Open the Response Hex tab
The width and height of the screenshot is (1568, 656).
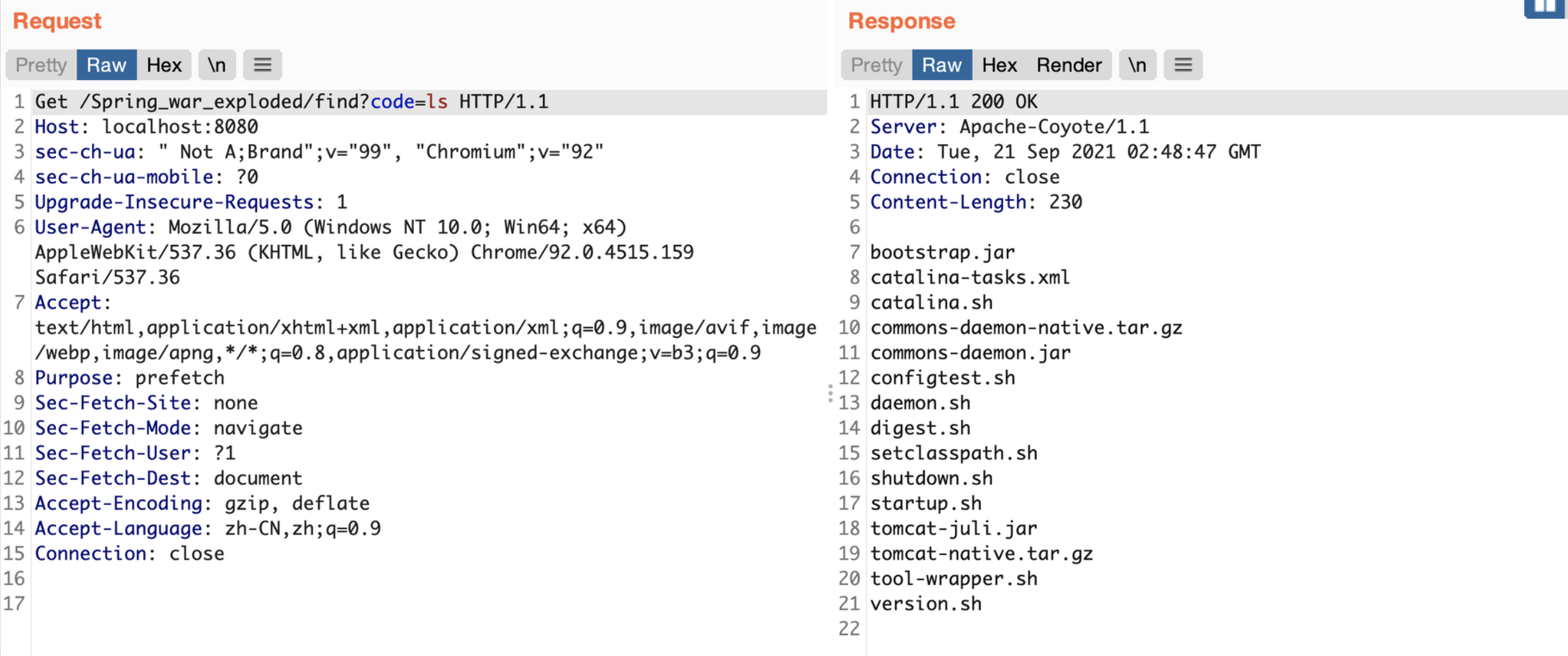coord(999,65)
